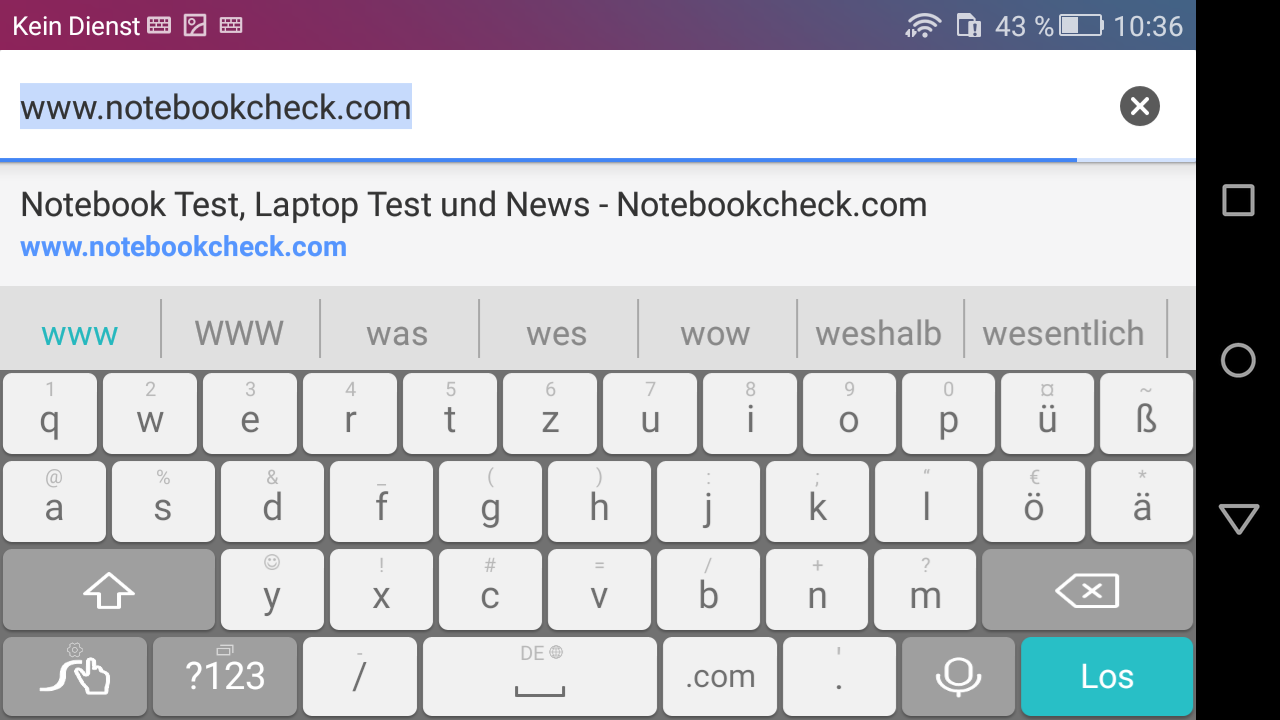The image size is (1280, 720).
Task: Tap the swipe gesture input key
Action: [75, 677]
